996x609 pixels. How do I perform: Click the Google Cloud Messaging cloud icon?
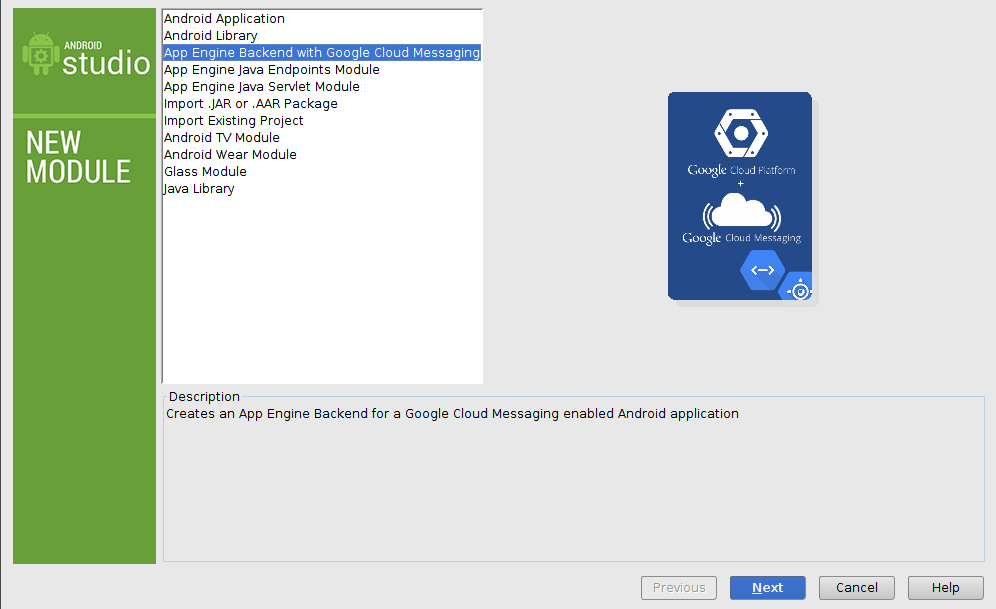click(741, 212)
